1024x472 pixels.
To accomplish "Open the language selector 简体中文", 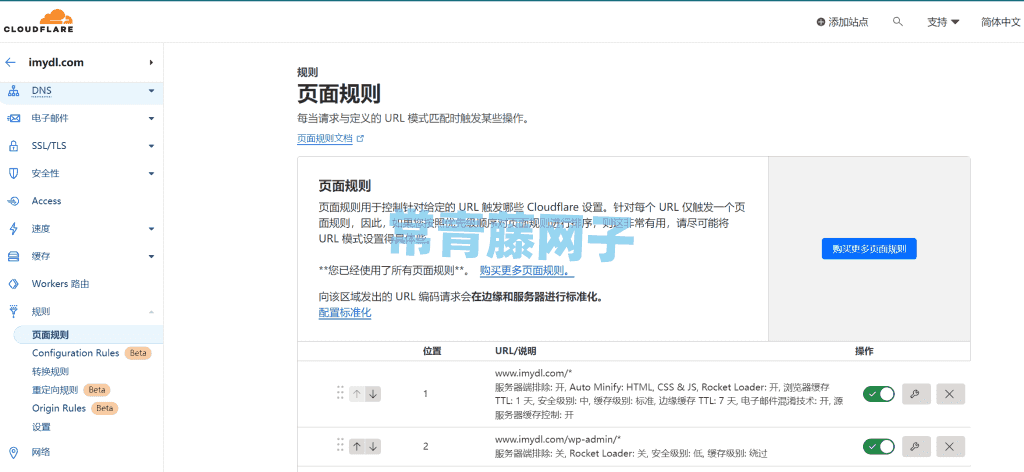I will pyautogui.click(x=1000, y=22).
